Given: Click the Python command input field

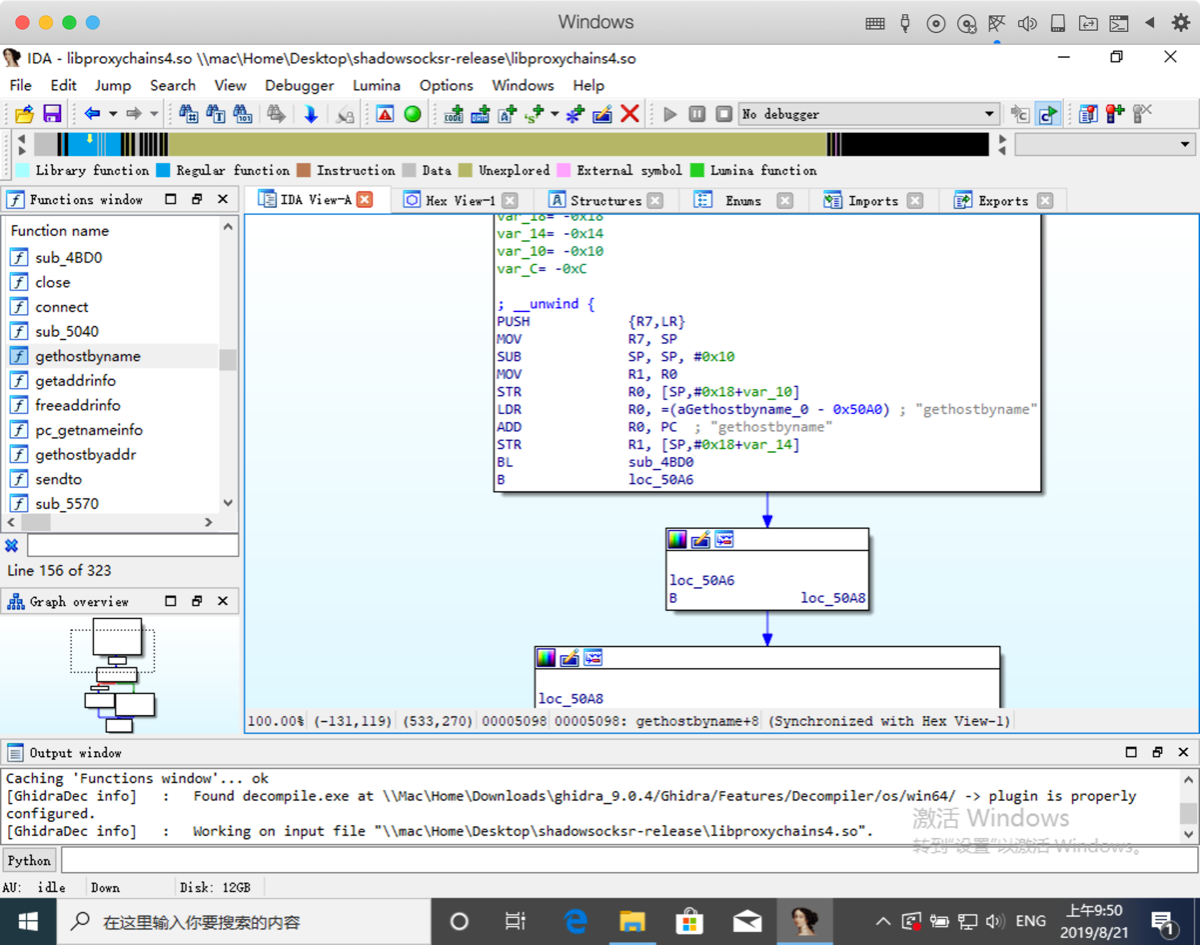Looking at the screenshot, I should tap(628, 860).
